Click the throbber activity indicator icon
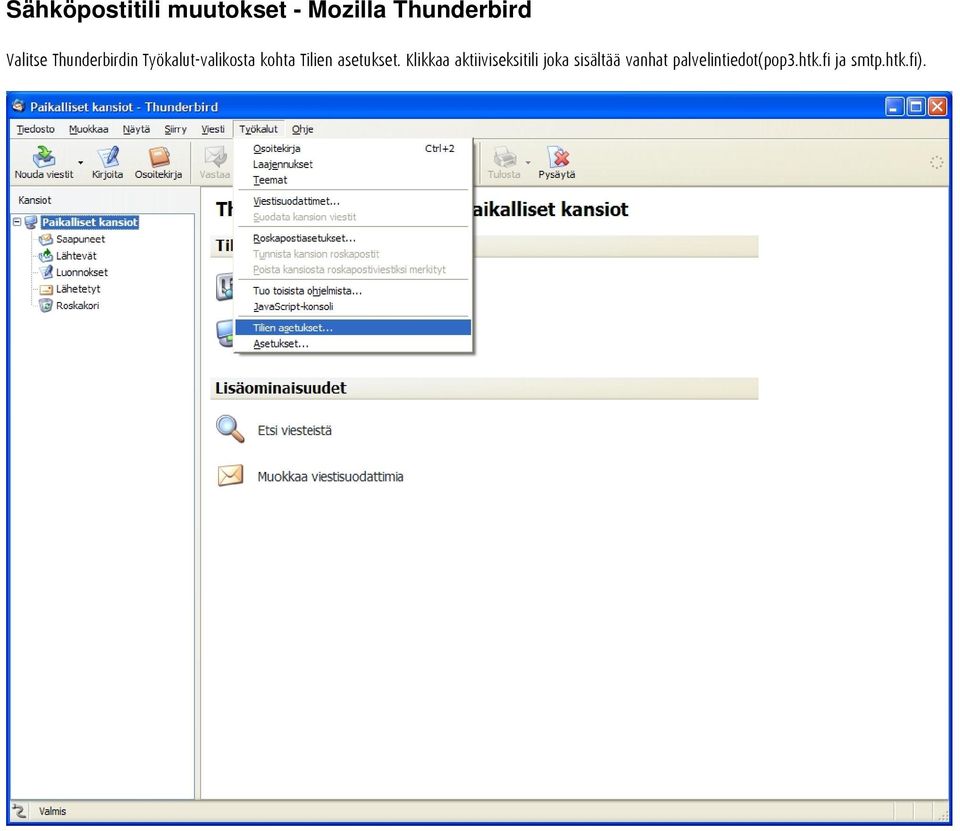Screen dimensions: 960x831 936,162
